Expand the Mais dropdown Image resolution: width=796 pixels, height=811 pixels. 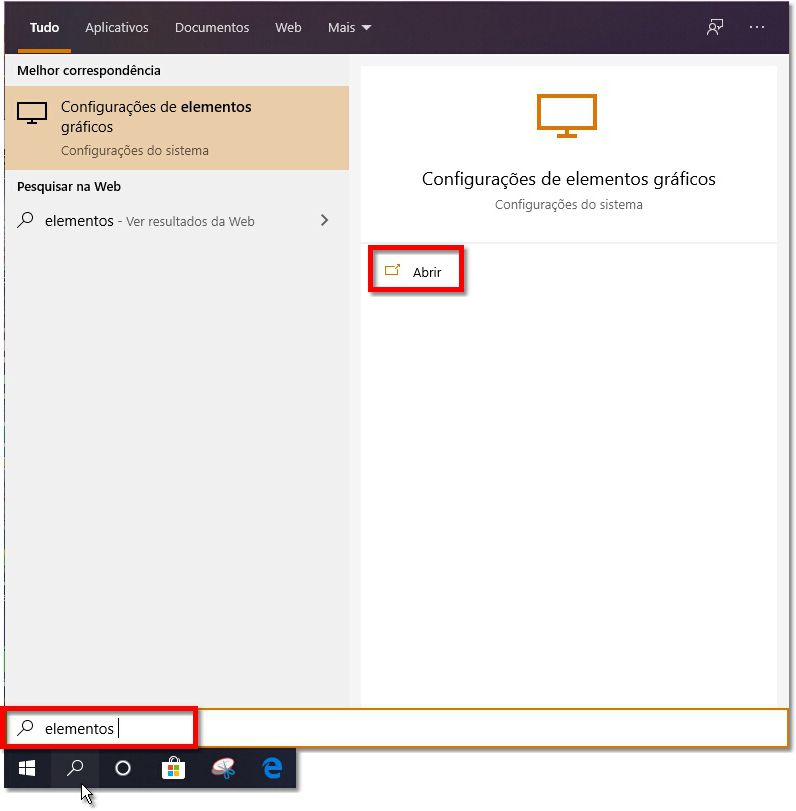click(349, 27)
